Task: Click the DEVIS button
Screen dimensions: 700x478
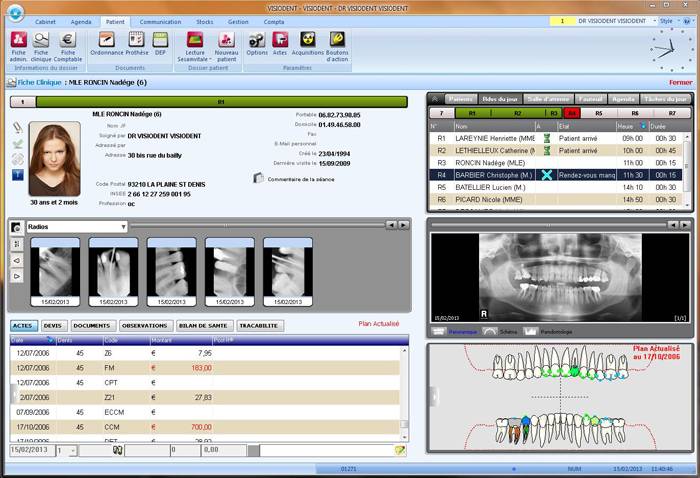Action: (53, 325)
